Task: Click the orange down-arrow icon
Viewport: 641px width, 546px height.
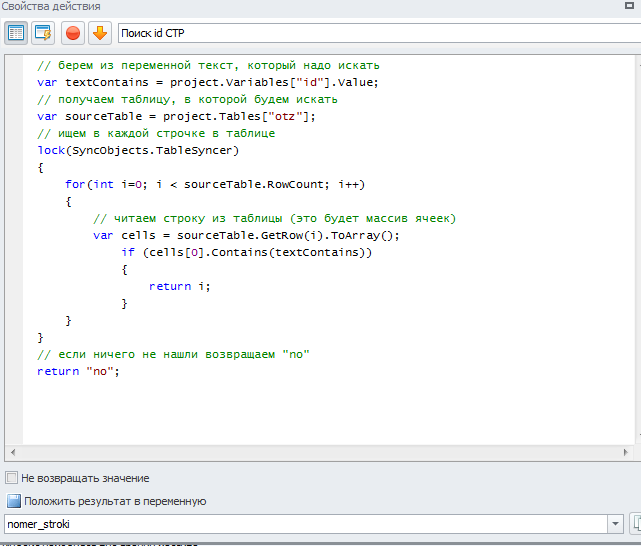Action: click(99, 33)
